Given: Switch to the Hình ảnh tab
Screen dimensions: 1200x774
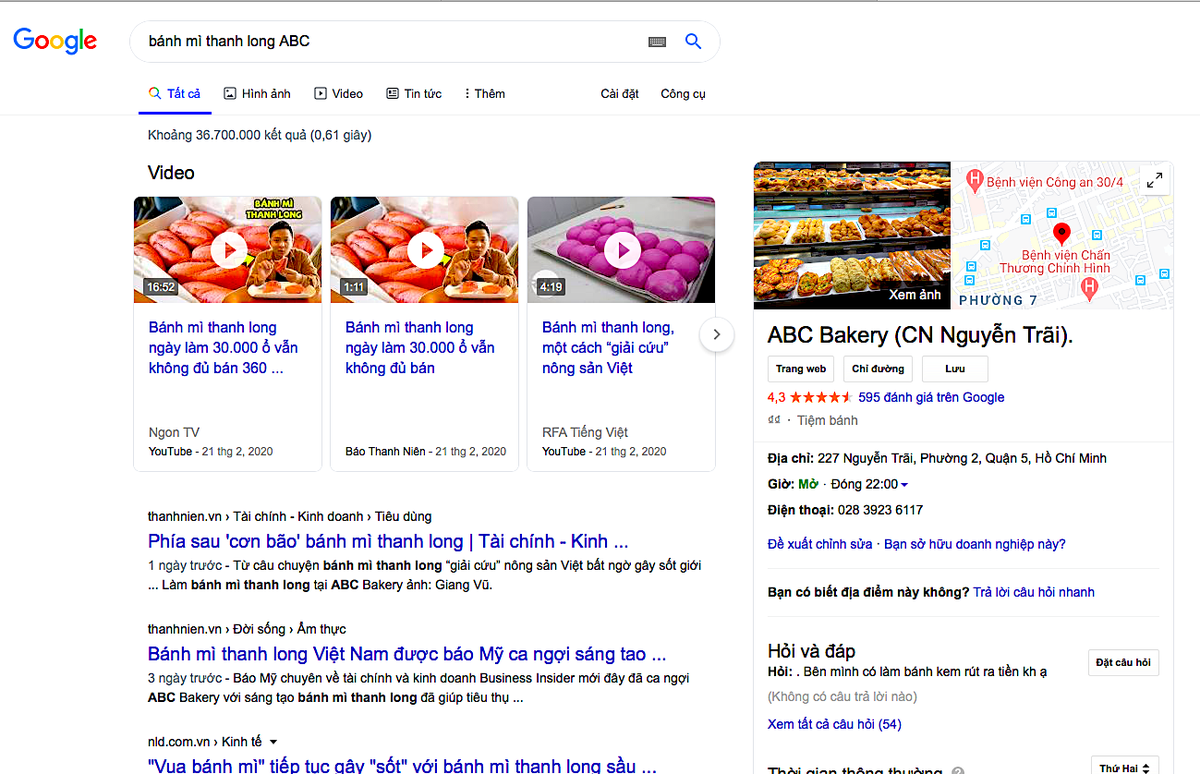Looking at the screenshot, I should pos(257,94).
